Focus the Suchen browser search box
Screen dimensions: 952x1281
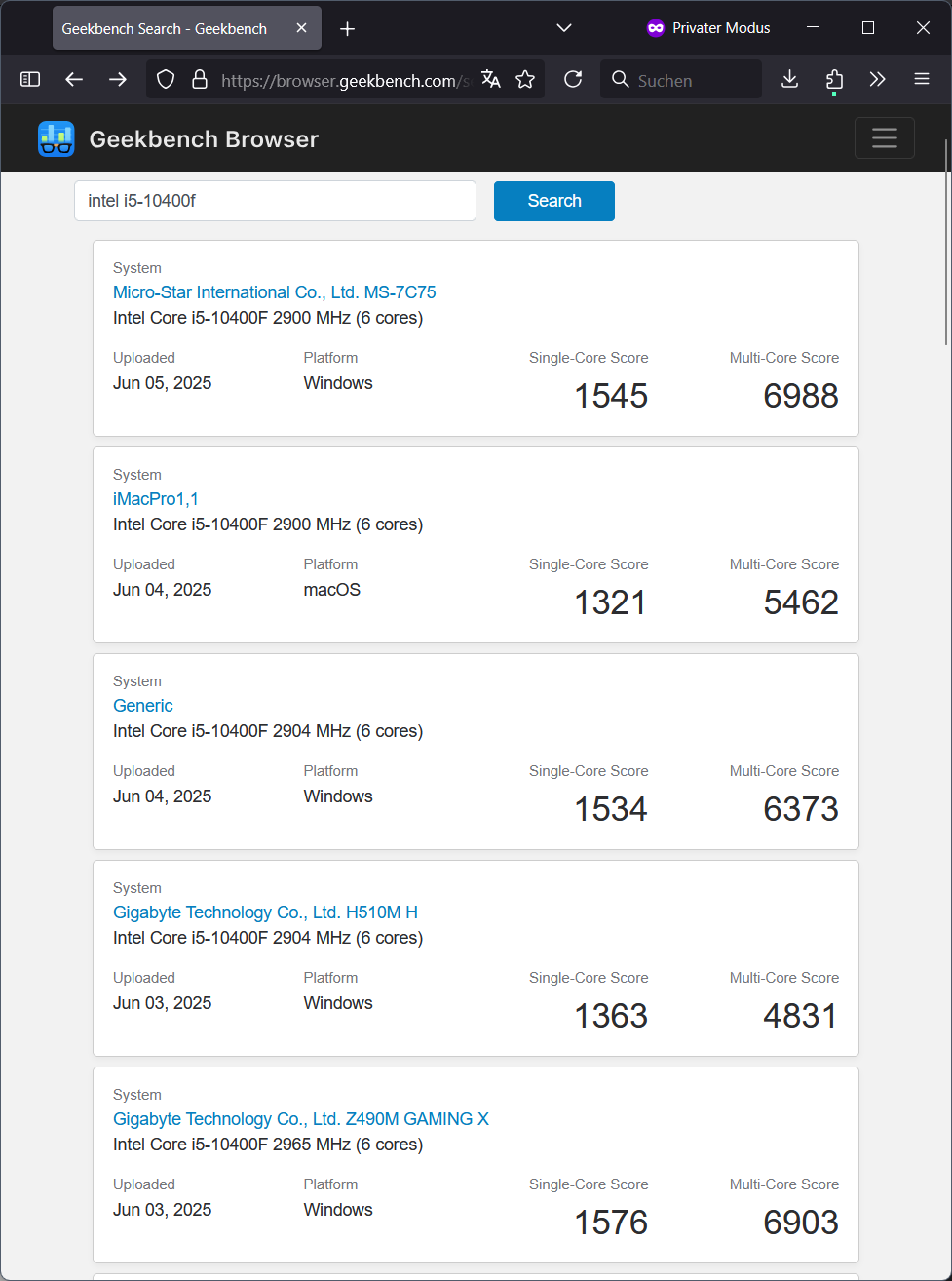(681, 80)
